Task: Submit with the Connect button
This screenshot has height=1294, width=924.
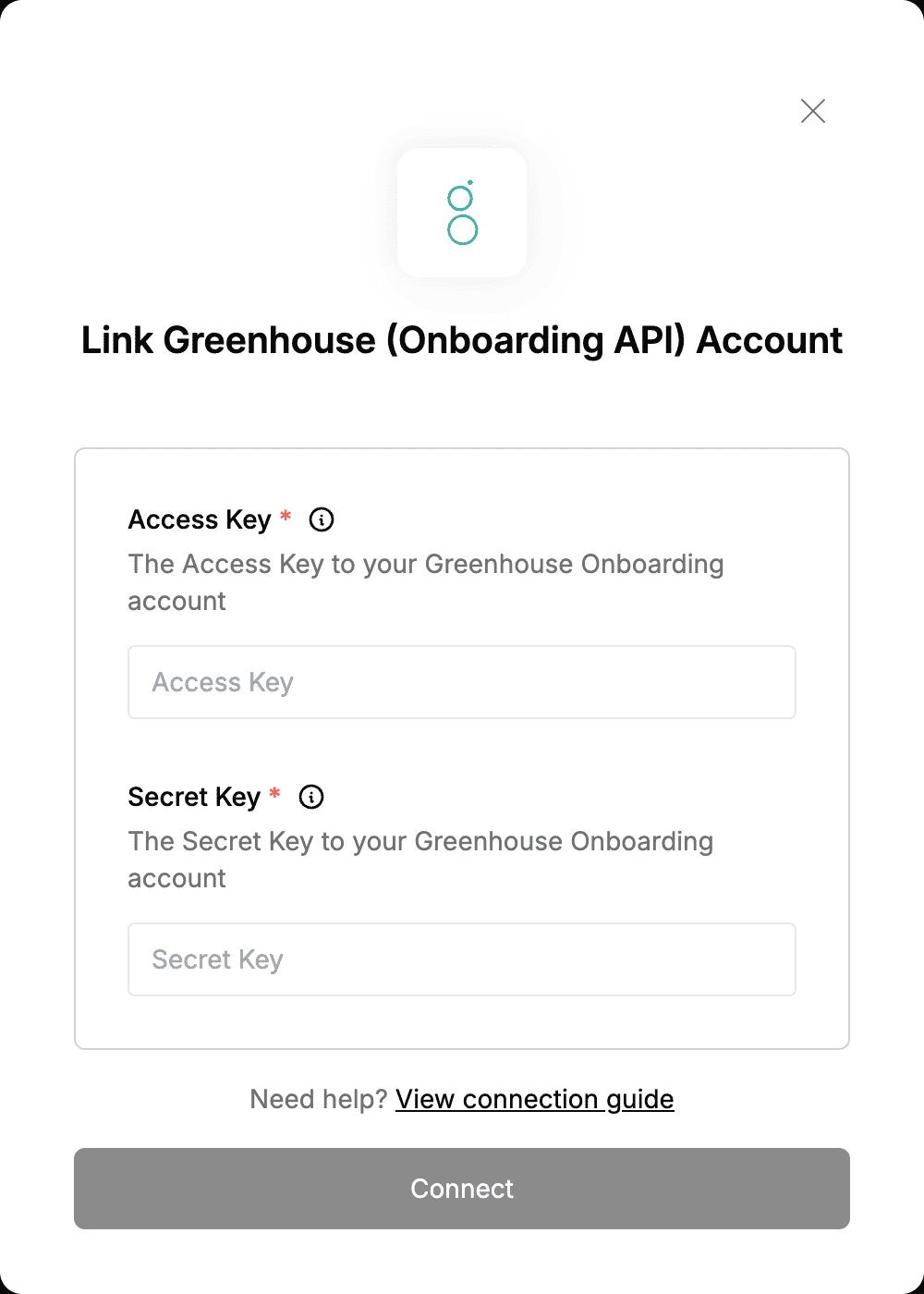Action: [462, 1189]
